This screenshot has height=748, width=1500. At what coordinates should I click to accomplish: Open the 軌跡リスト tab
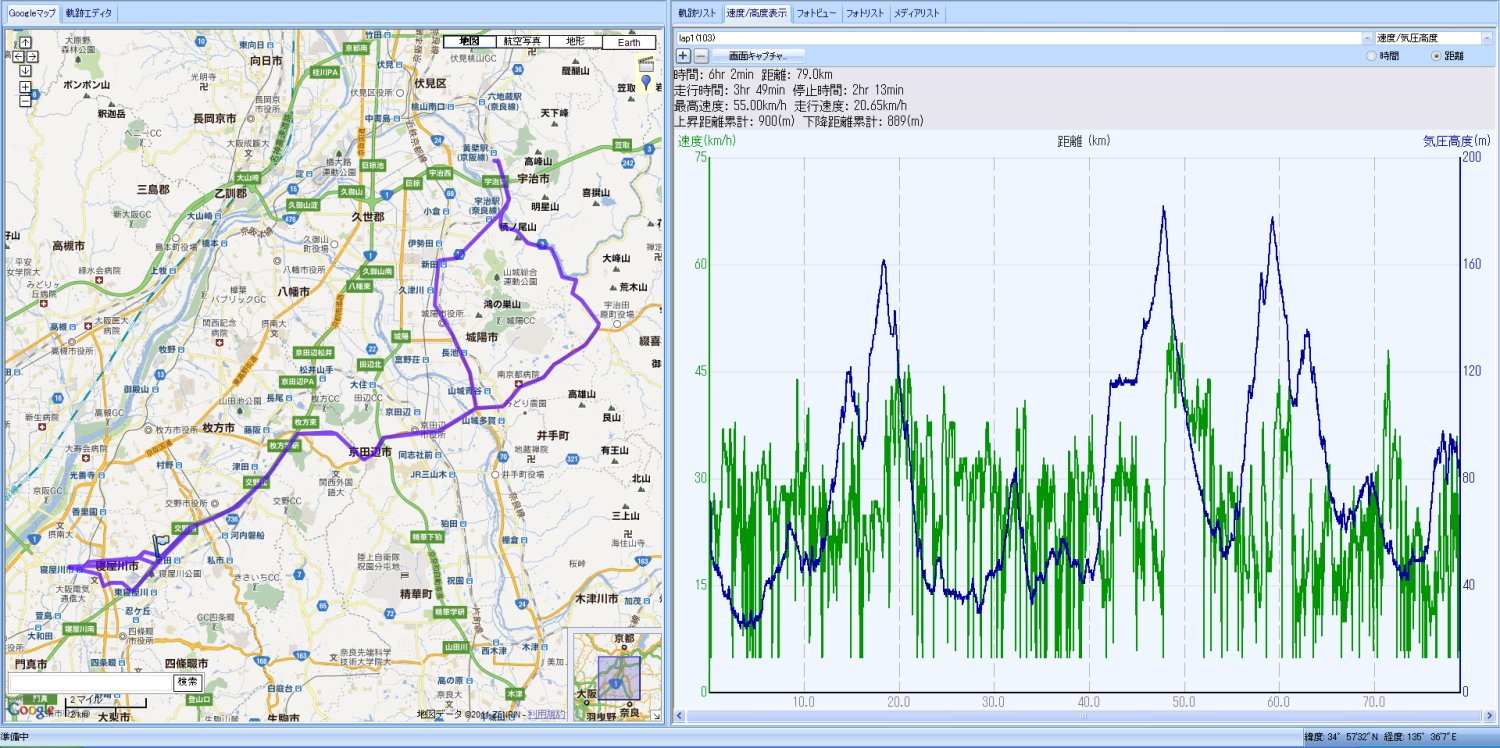(x=697, y=14)
